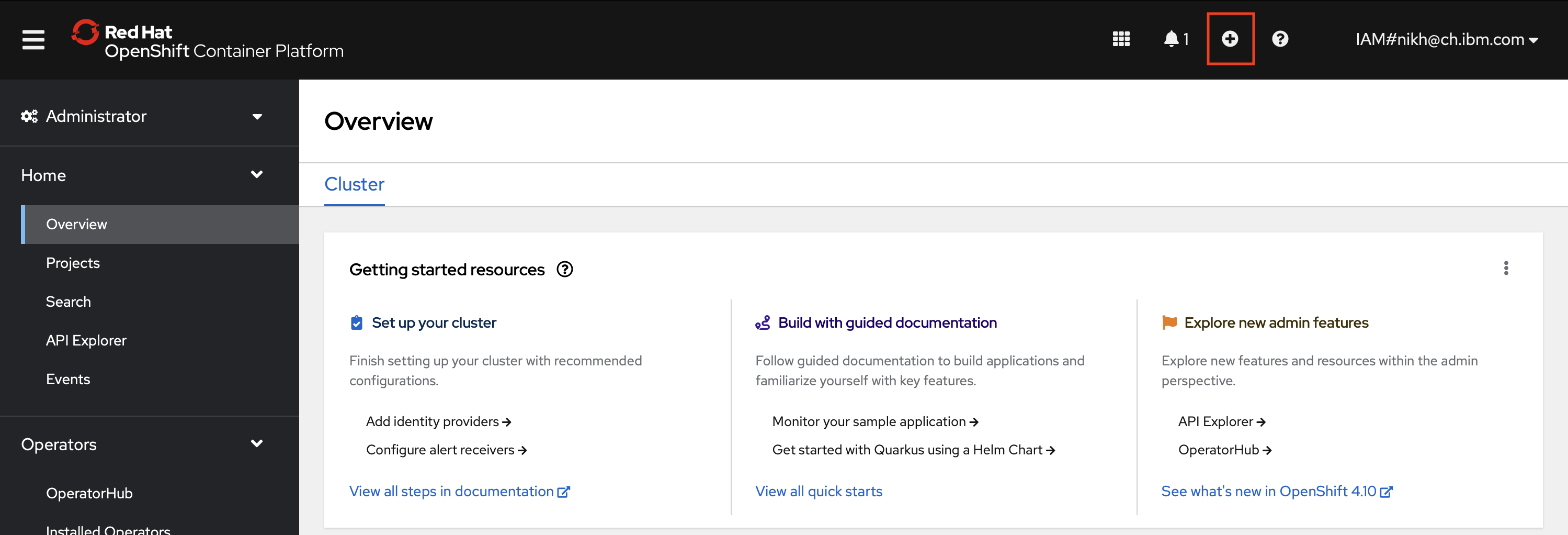Click help icon beside Getting started resources
1568x535 pixels.
click(564, 269)
